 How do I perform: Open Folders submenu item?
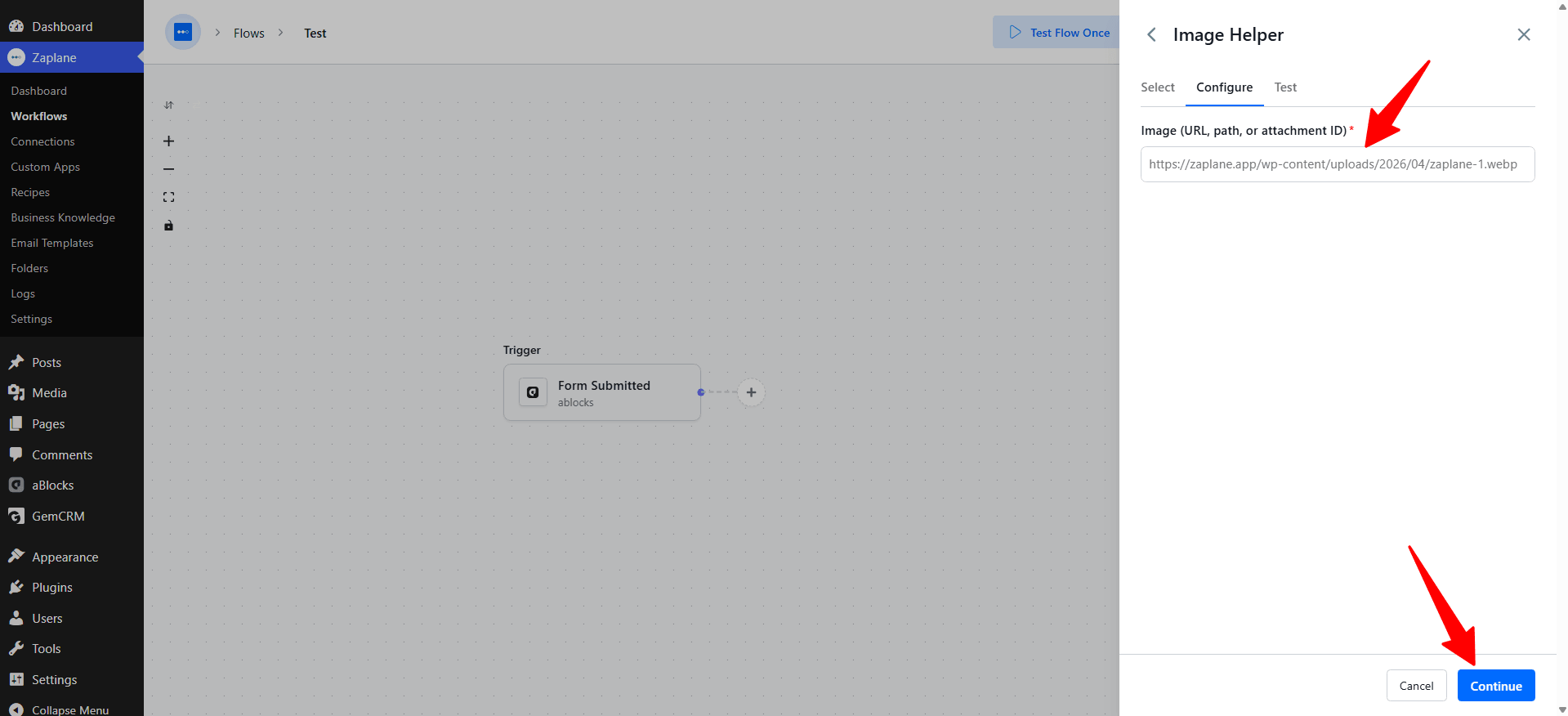click(x=29, y=268)
